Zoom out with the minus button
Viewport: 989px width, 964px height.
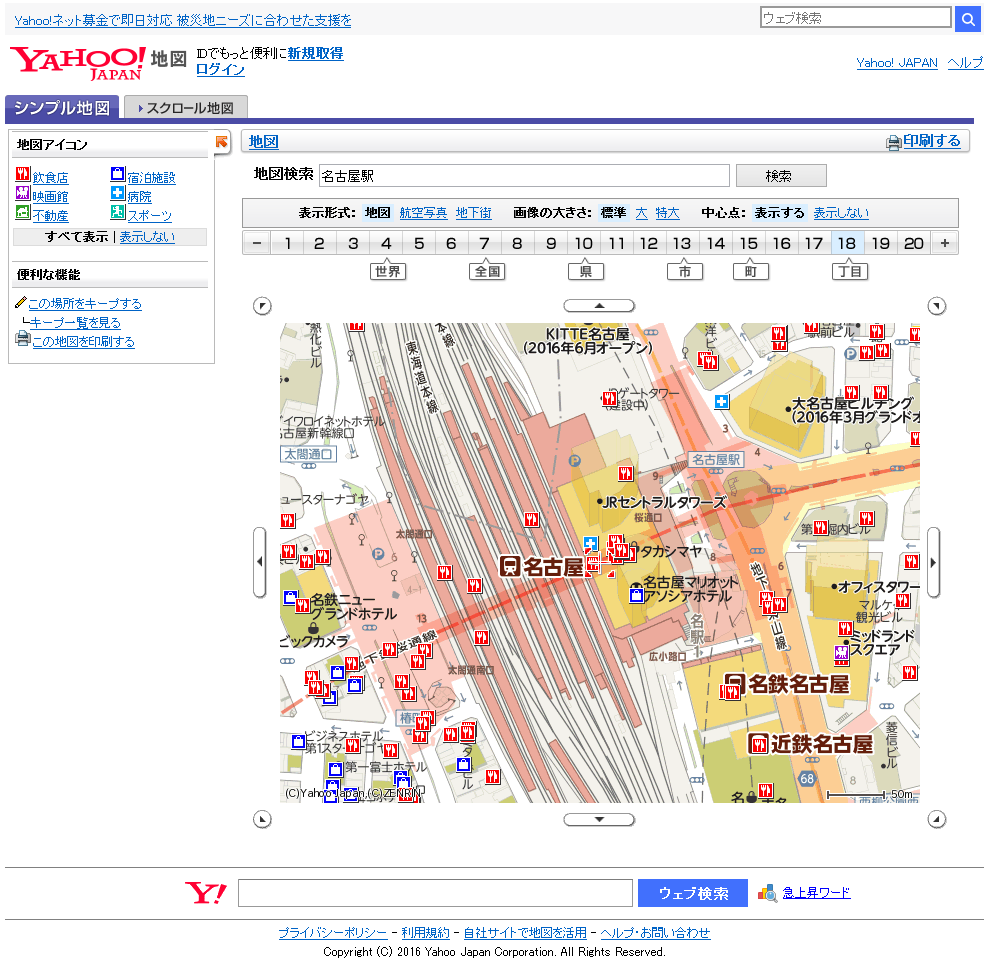[257, 243]
